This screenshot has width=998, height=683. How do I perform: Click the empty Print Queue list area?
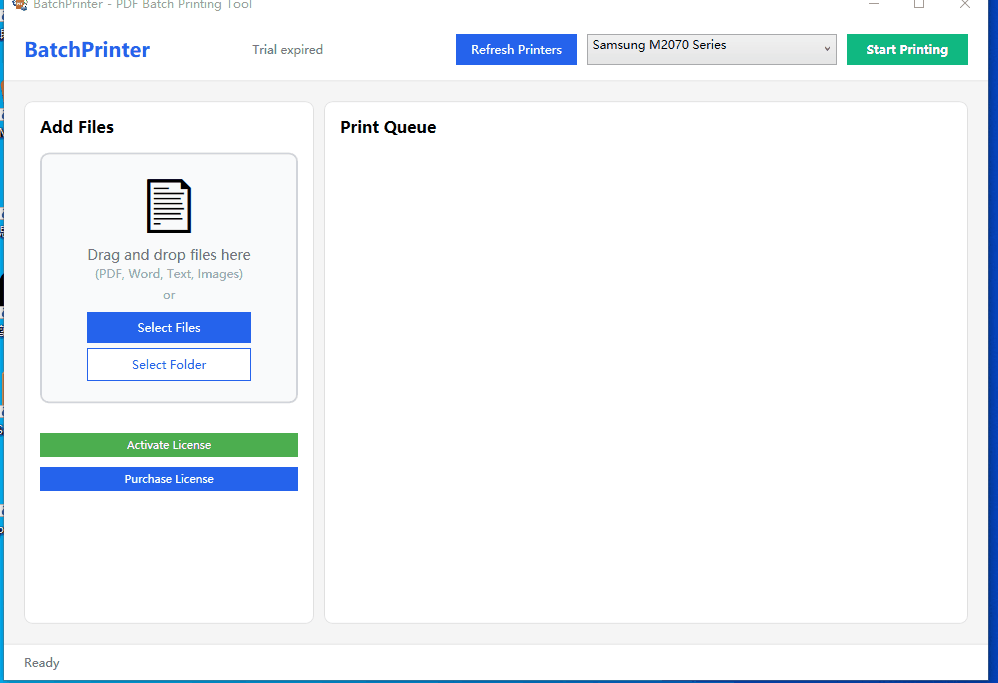(x=645, y=380)
